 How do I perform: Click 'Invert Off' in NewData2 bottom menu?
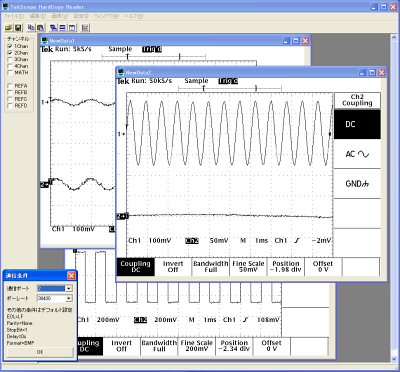click(173, 267)
